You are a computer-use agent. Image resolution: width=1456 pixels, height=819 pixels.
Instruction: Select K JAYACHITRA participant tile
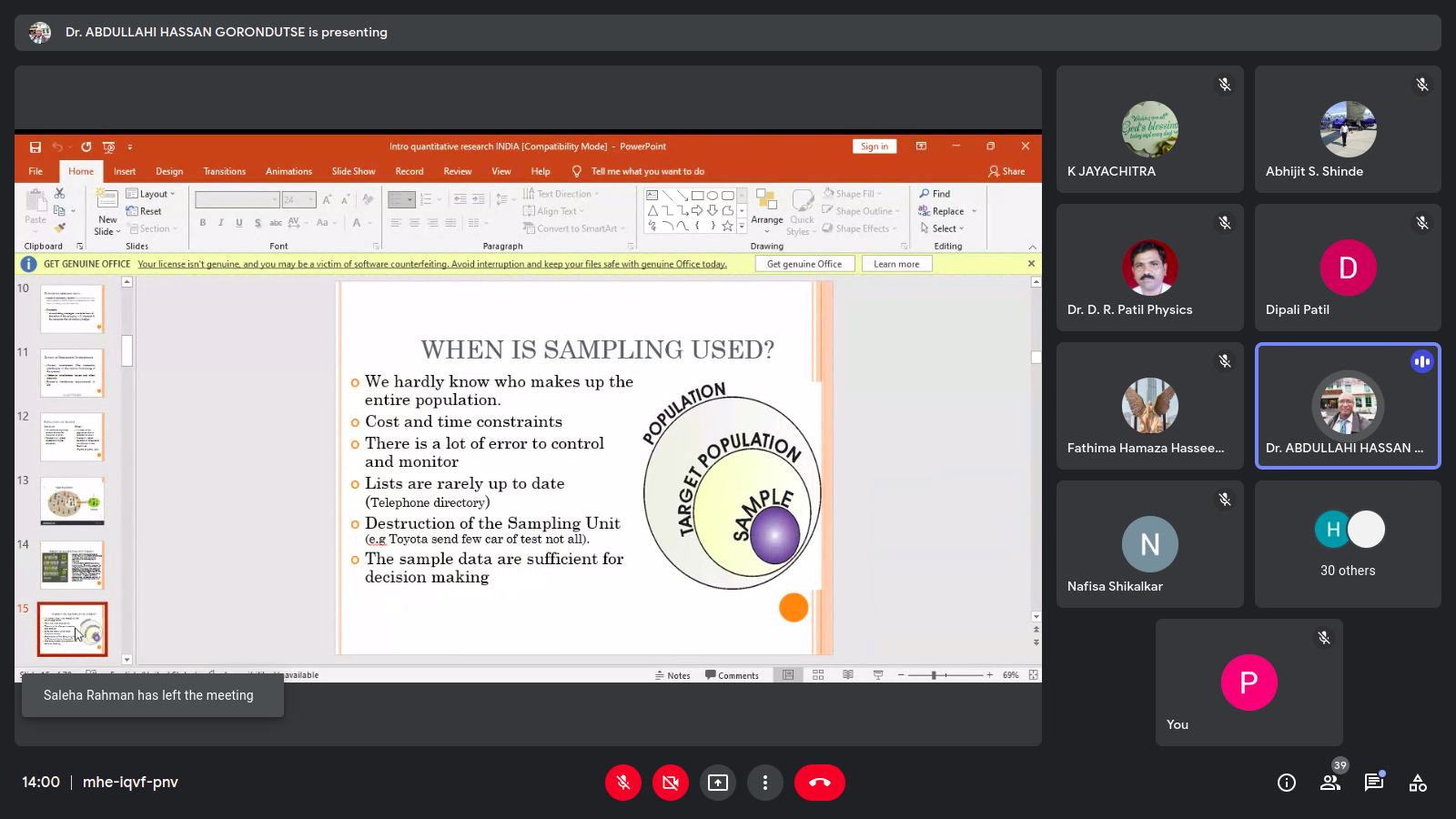pos(1150,129)
